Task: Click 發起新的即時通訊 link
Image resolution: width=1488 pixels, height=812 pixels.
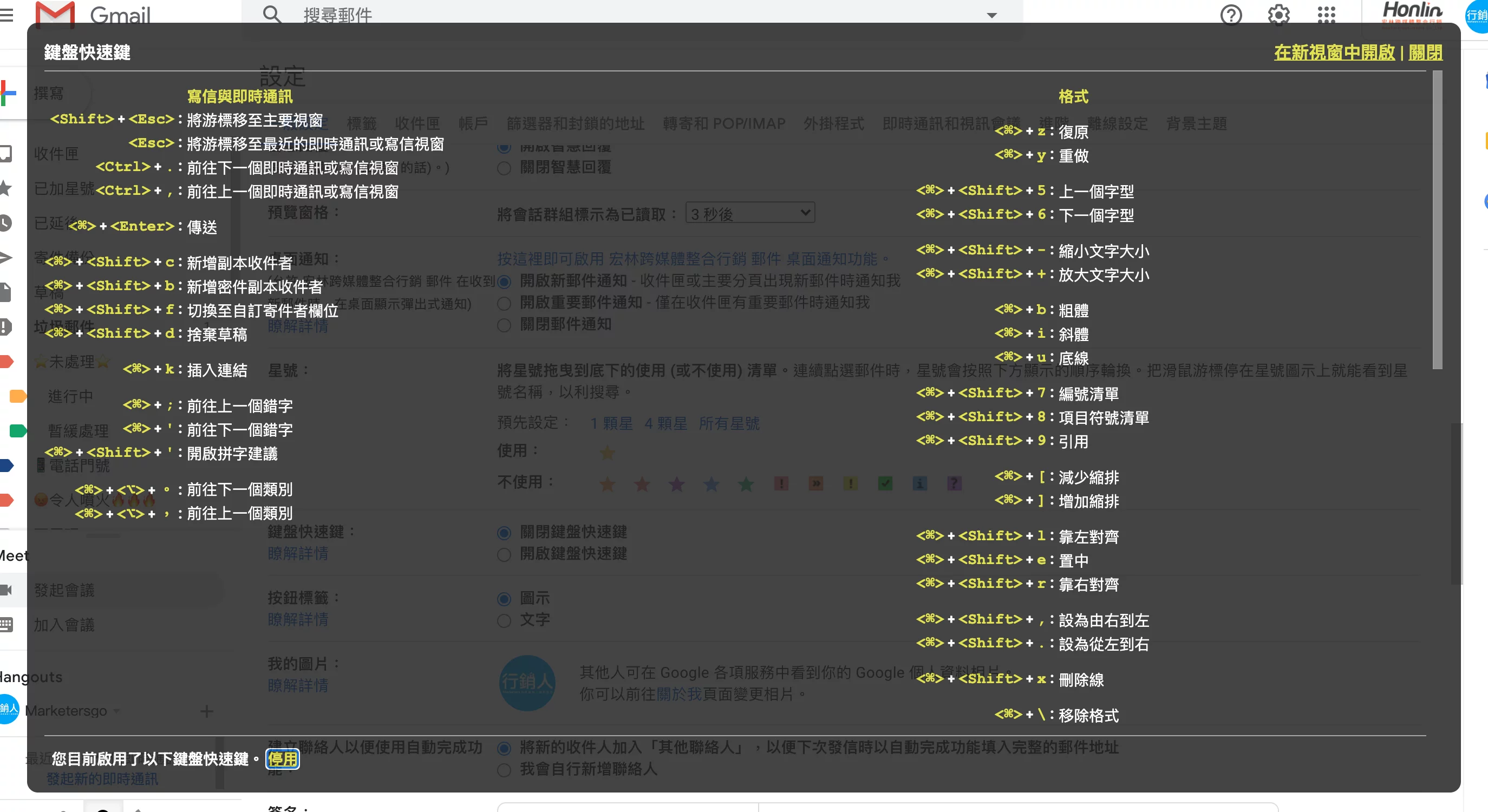Action: 102,779
